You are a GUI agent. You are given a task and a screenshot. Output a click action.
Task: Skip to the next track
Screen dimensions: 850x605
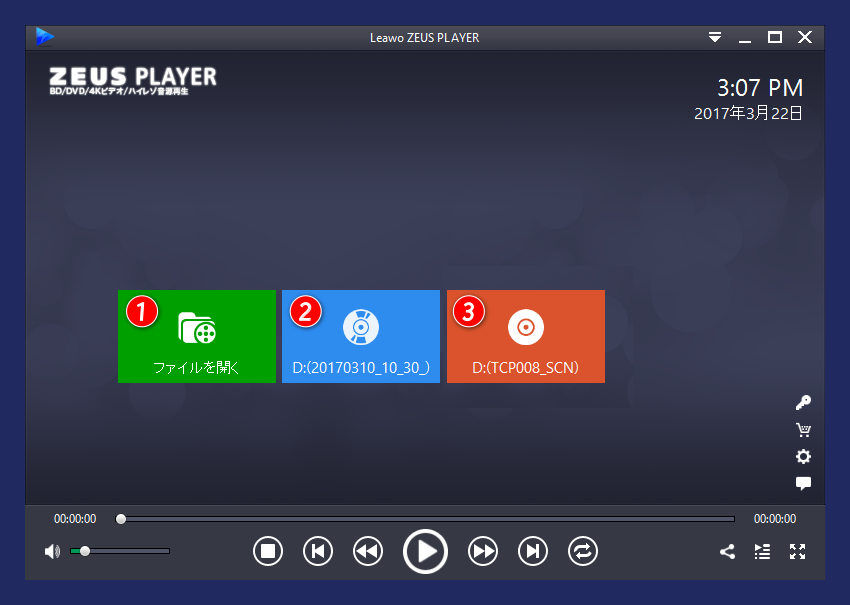coord(532,551)
